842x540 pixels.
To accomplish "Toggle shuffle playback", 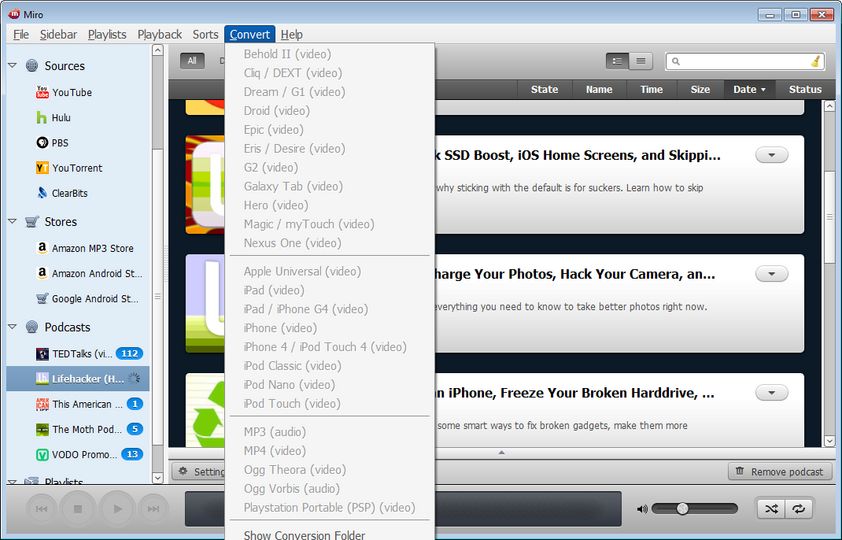I will pos(771,509).
